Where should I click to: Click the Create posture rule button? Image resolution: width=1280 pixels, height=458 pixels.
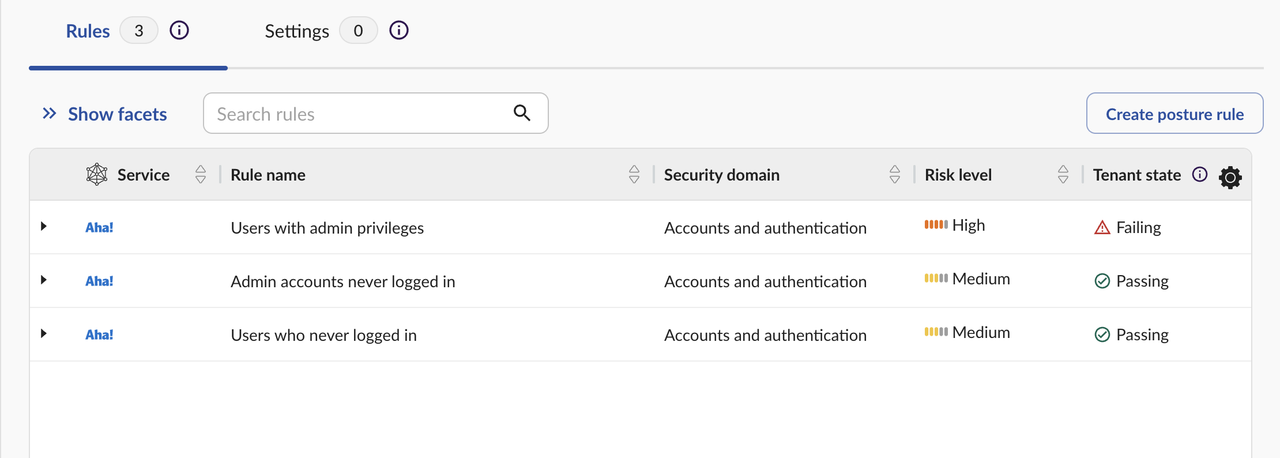click(x=1175, y=114)
